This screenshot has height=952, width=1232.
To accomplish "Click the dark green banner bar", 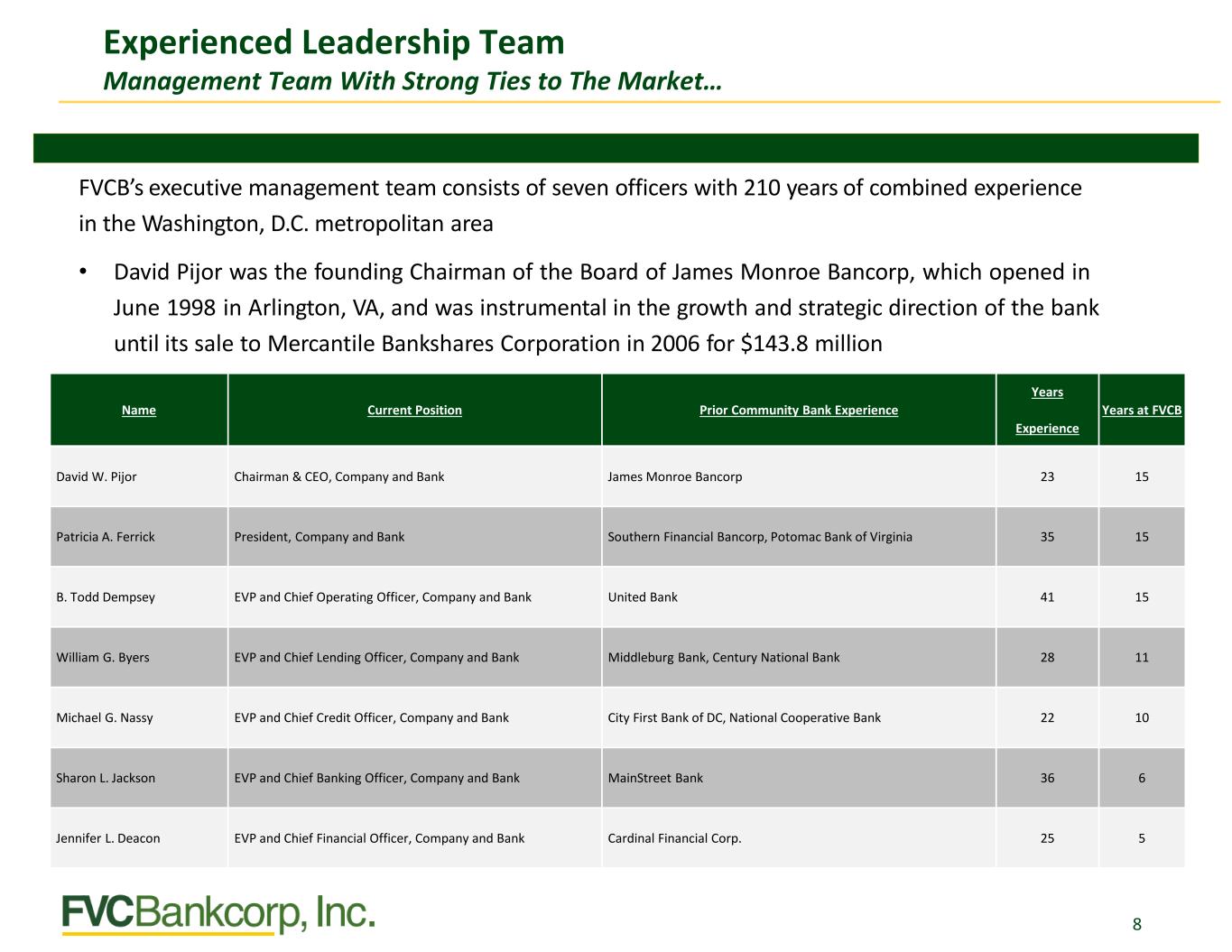I will (x=616, y=148).
